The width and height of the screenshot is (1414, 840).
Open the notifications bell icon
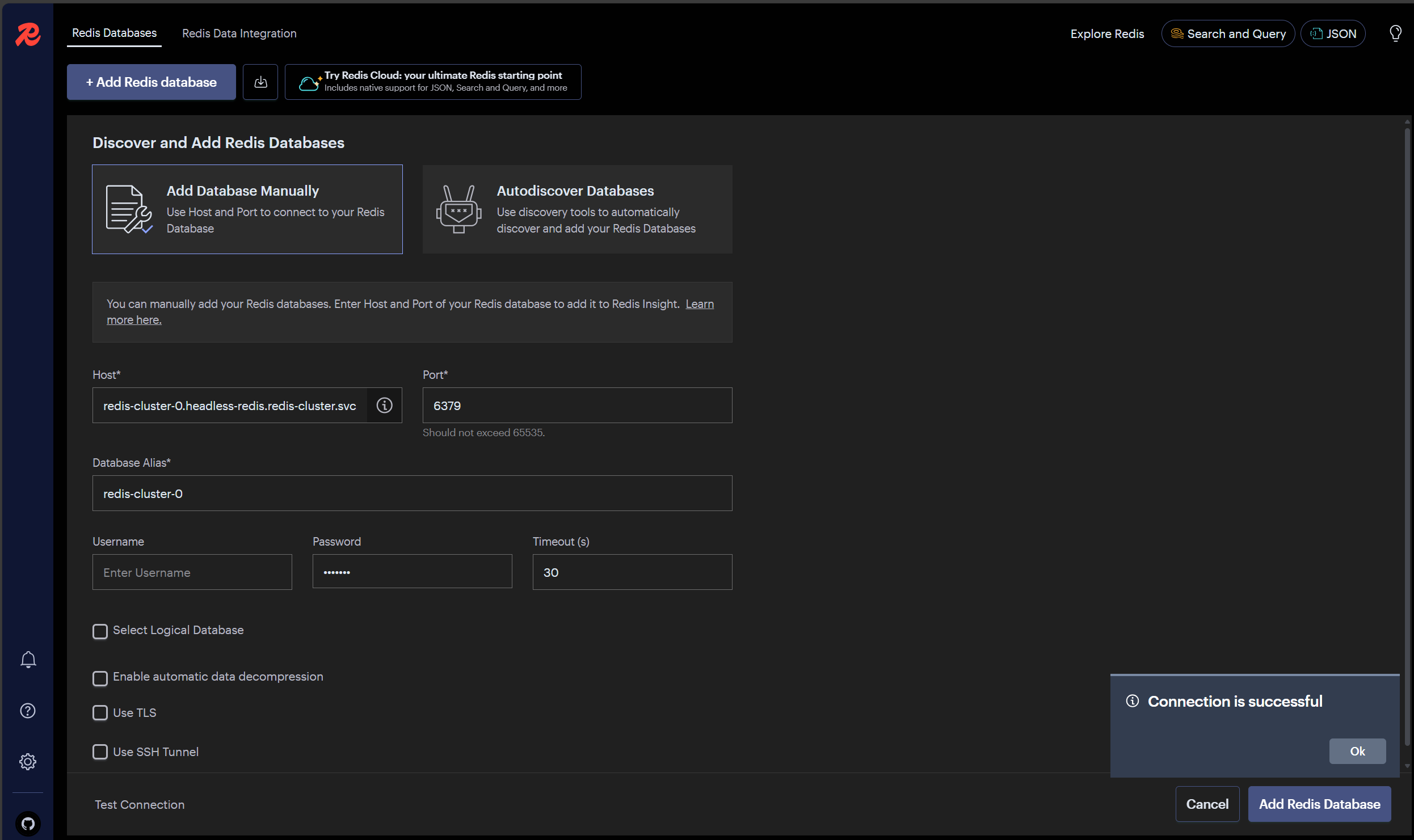tap(28, 660)
